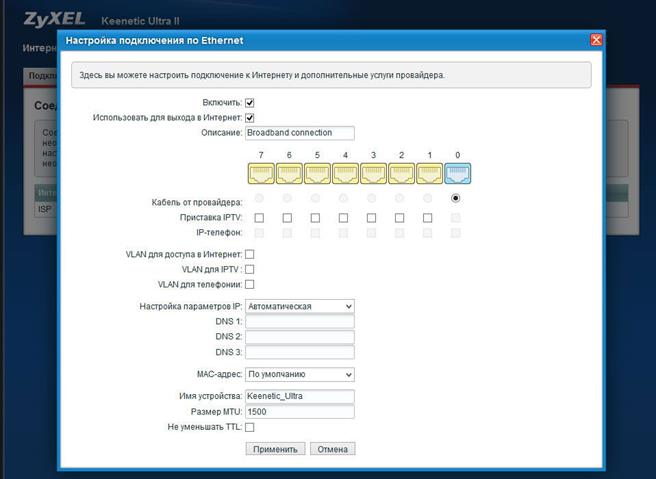The width and height of the screenshot is (656, 479).
Task: Click the yellow port 4 icon
Action: [x=345, y=174]
